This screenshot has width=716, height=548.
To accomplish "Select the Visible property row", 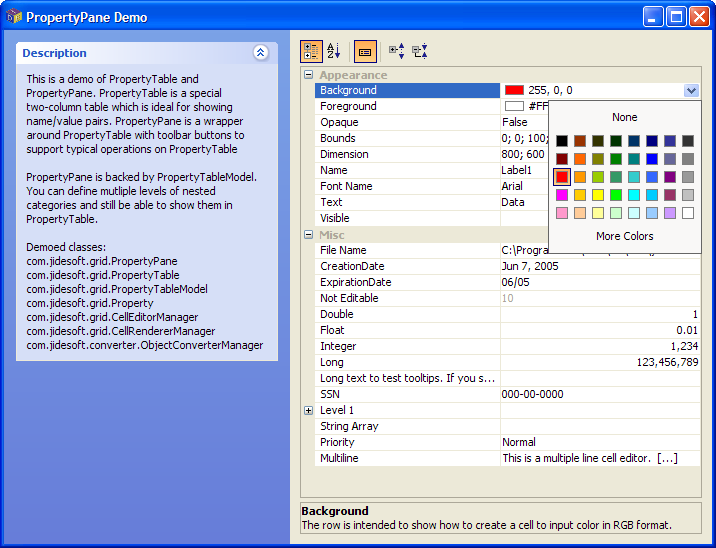I will (407, 218).
